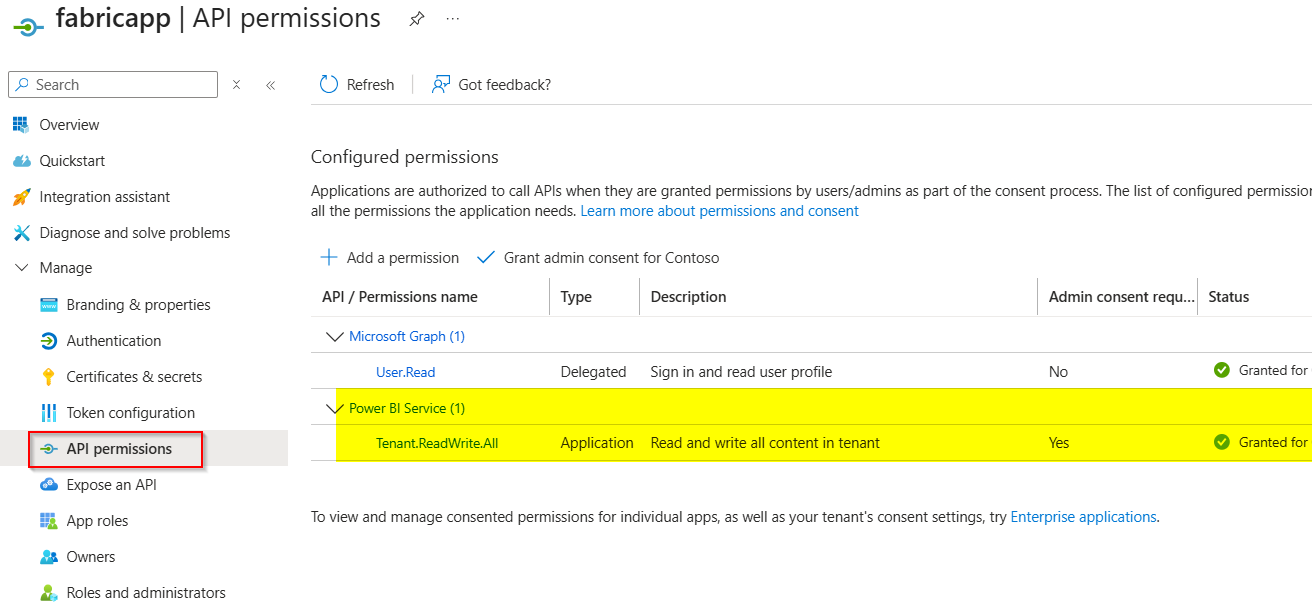Collapse the Manage section chevron
Viewport: 1312px width, 614px height.
click(x=21, y=268)
